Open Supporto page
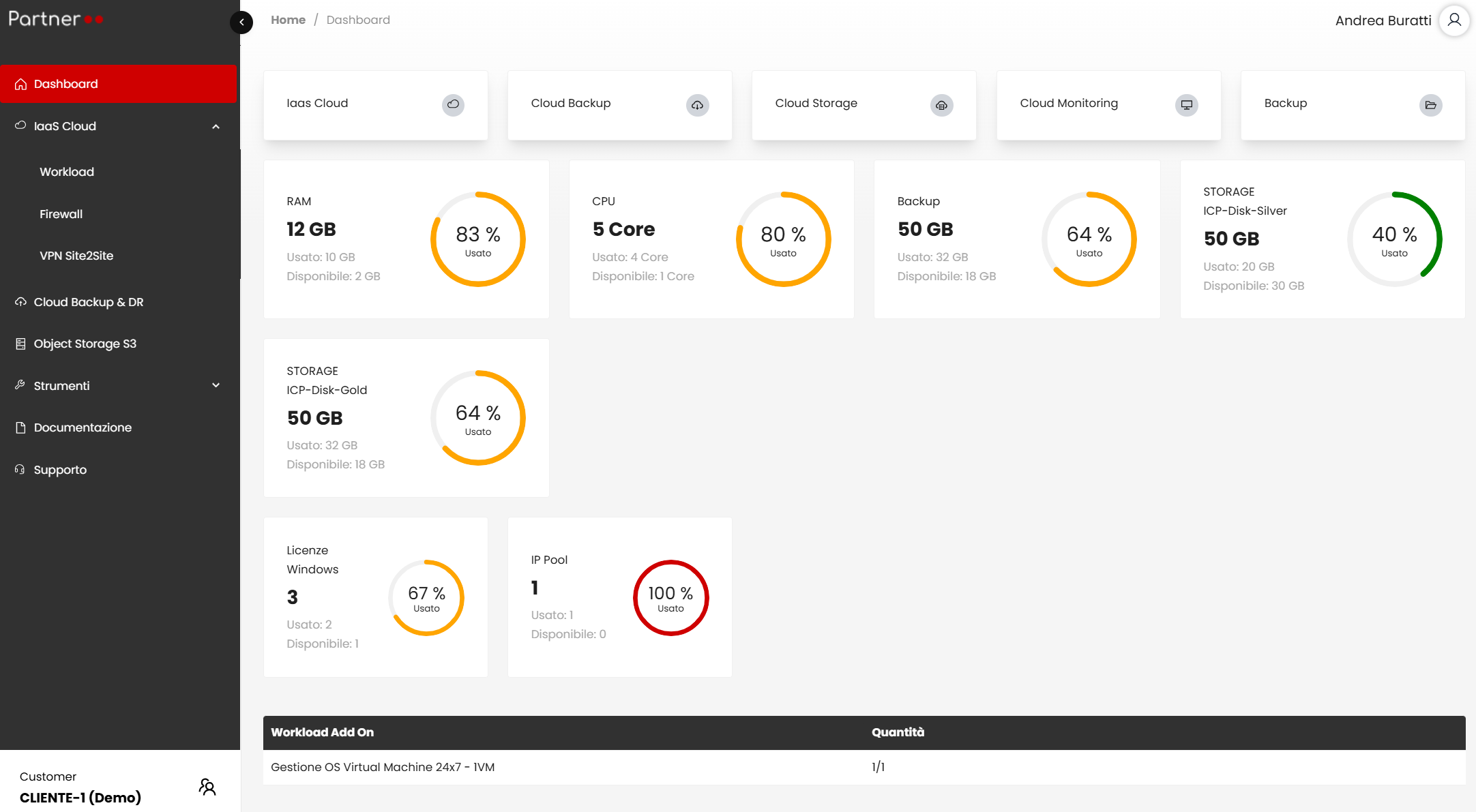 (60, 470)
